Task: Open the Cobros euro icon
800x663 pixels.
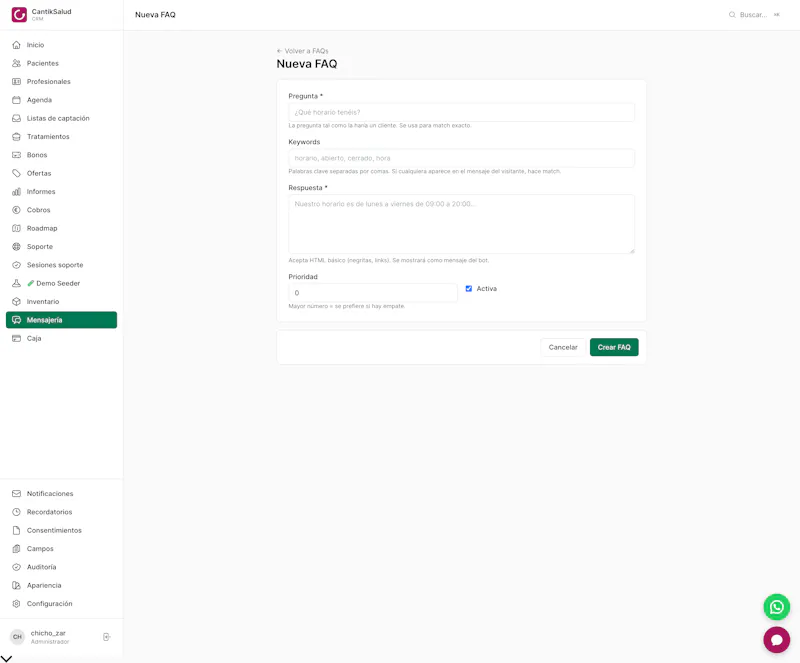Action: (16, 210)
